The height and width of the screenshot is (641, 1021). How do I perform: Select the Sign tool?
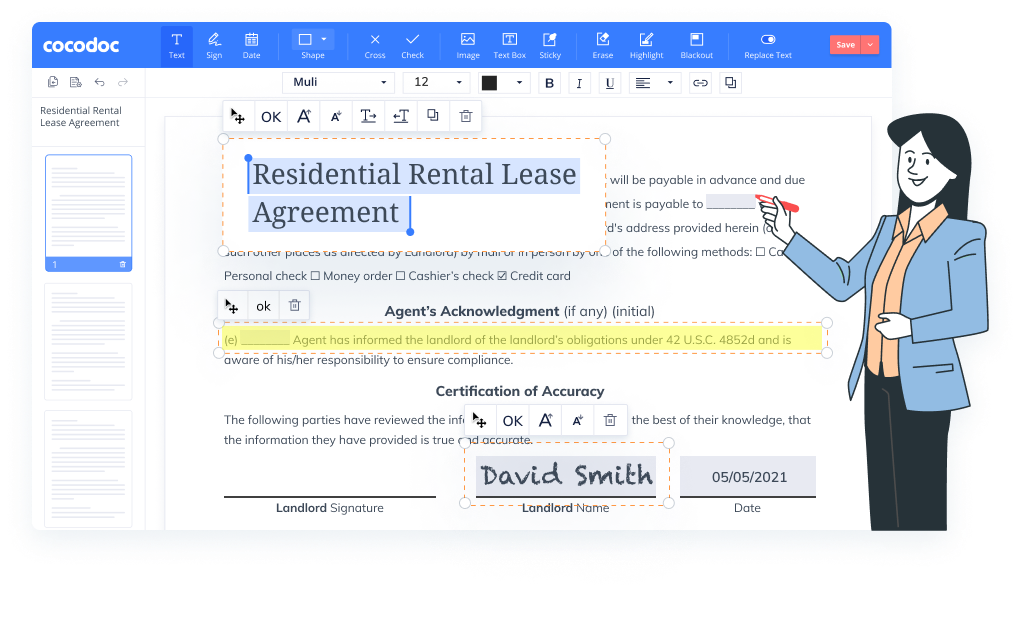tap(214, 45)
